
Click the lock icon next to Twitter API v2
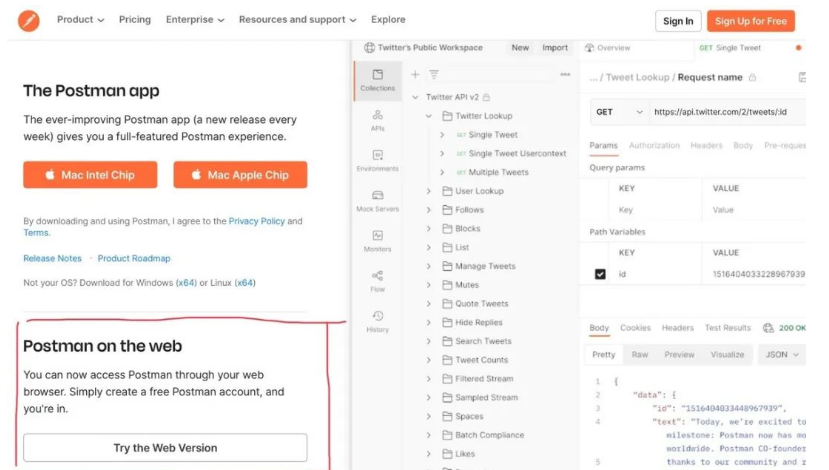click(x=486, y=97)
